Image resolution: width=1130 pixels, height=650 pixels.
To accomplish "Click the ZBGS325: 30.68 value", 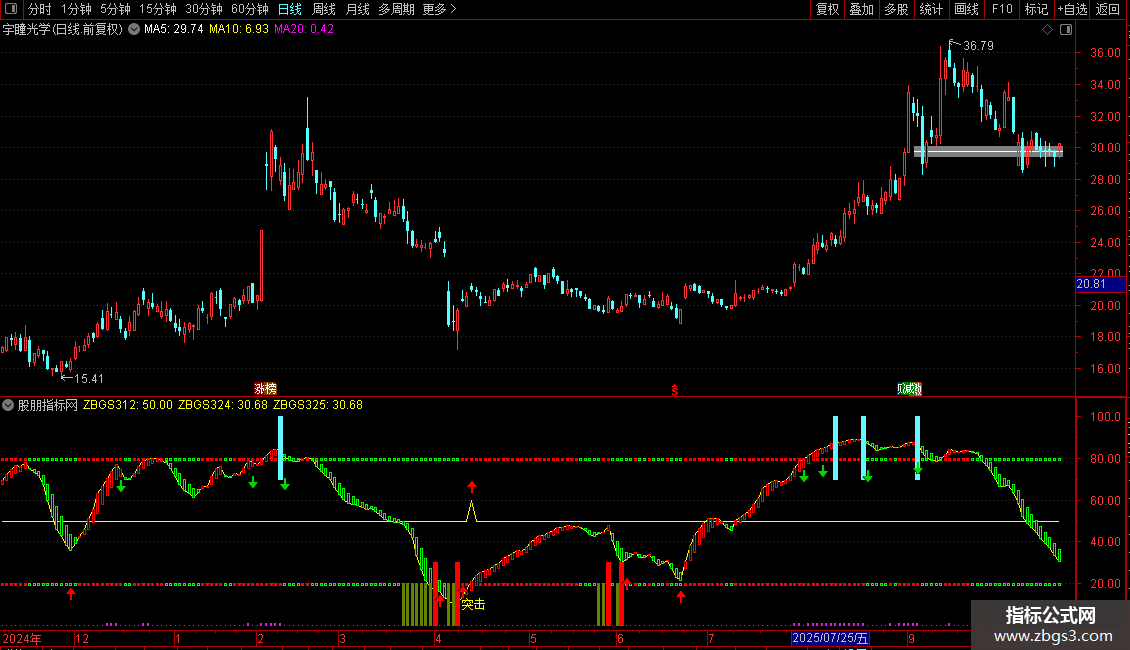I will tap(318, 405).
